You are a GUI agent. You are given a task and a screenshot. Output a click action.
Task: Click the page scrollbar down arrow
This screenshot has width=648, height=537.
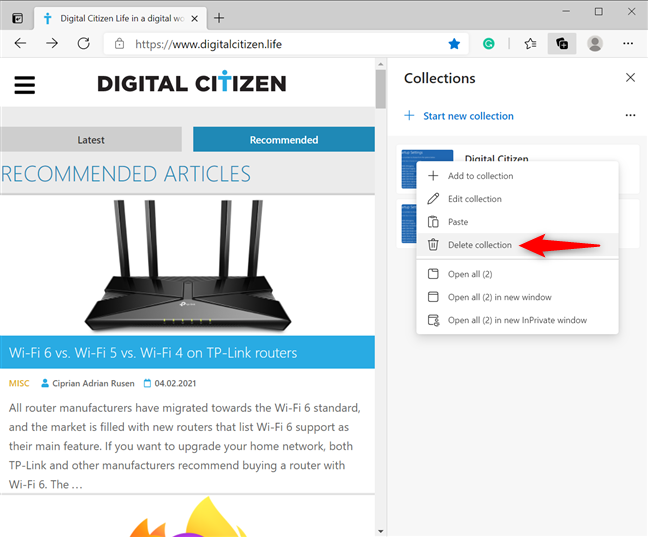tap(381, 531)
